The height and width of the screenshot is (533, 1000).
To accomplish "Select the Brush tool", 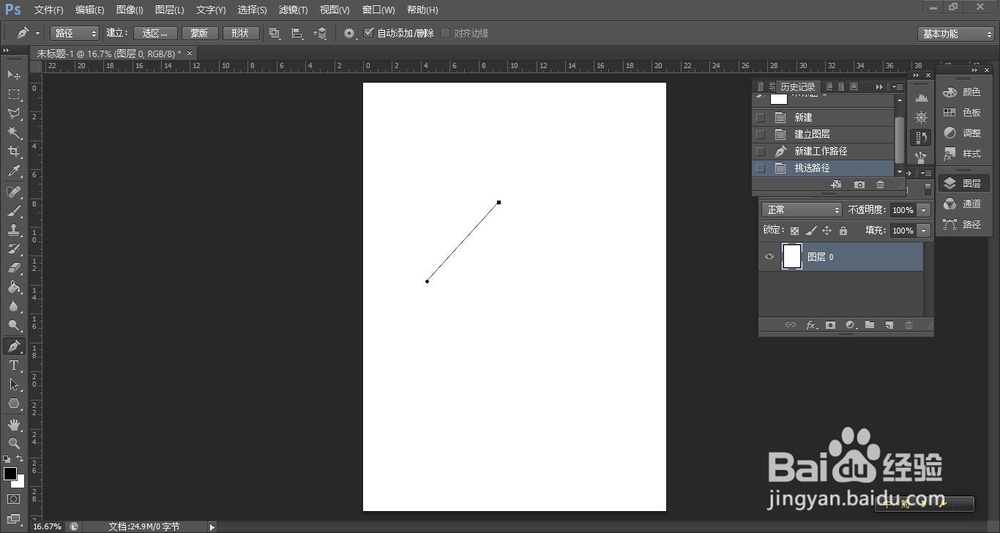I will tap(13, 210).
